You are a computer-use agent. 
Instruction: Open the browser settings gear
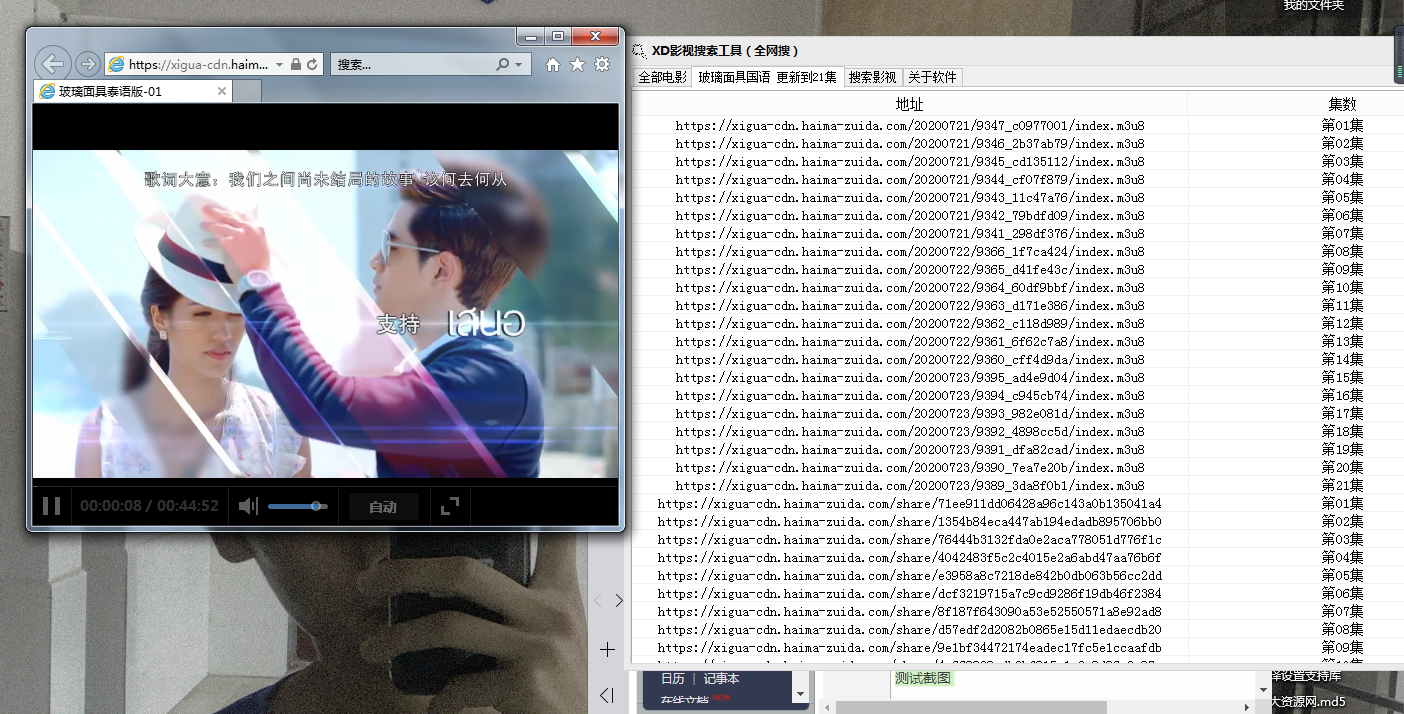coord(602,64)
